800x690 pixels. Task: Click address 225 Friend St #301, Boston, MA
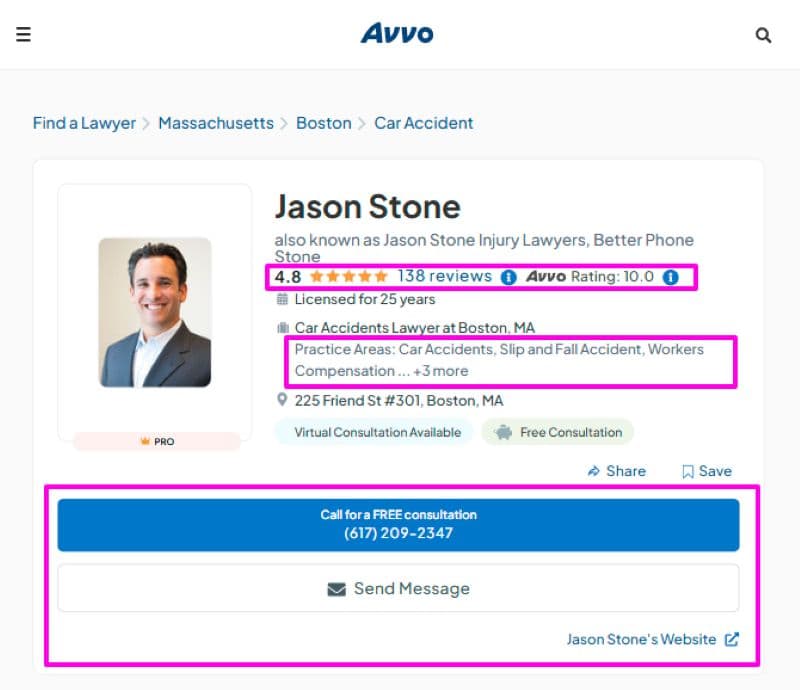399,401
